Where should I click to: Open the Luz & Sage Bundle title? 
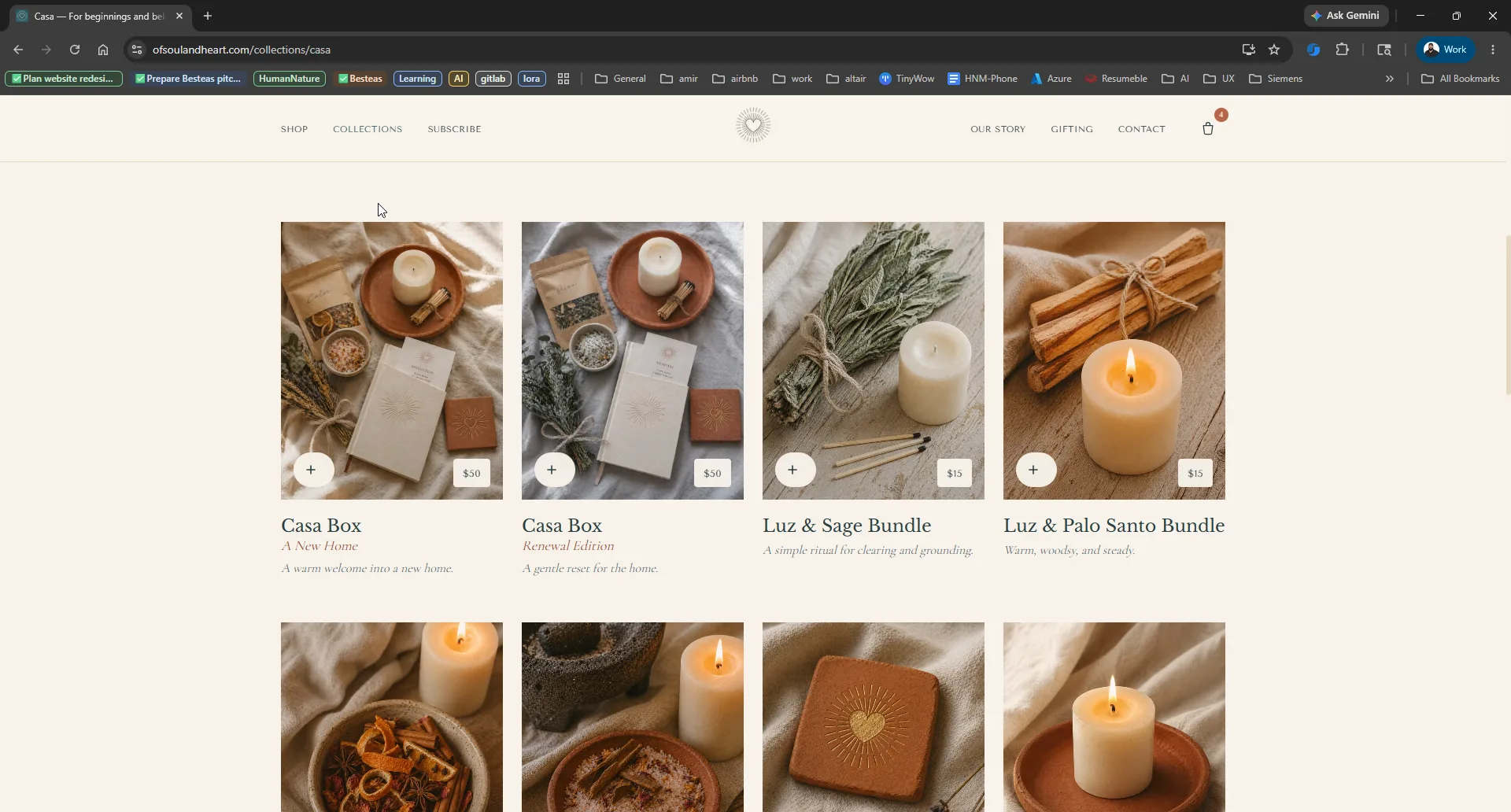tap(847, 525)
